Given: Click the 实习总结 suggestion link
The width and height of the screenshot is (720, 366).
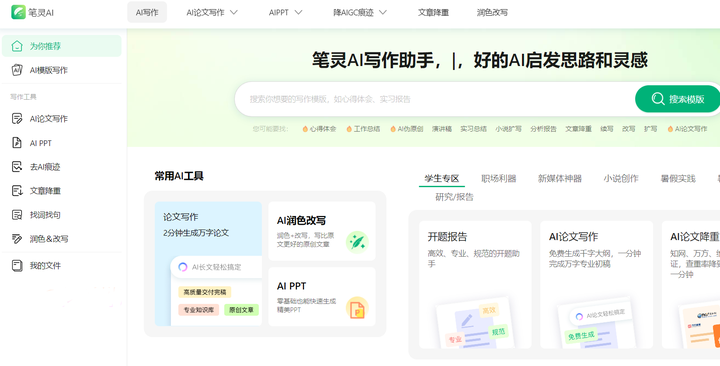Looking at the screenshot, I should (473, 129).
